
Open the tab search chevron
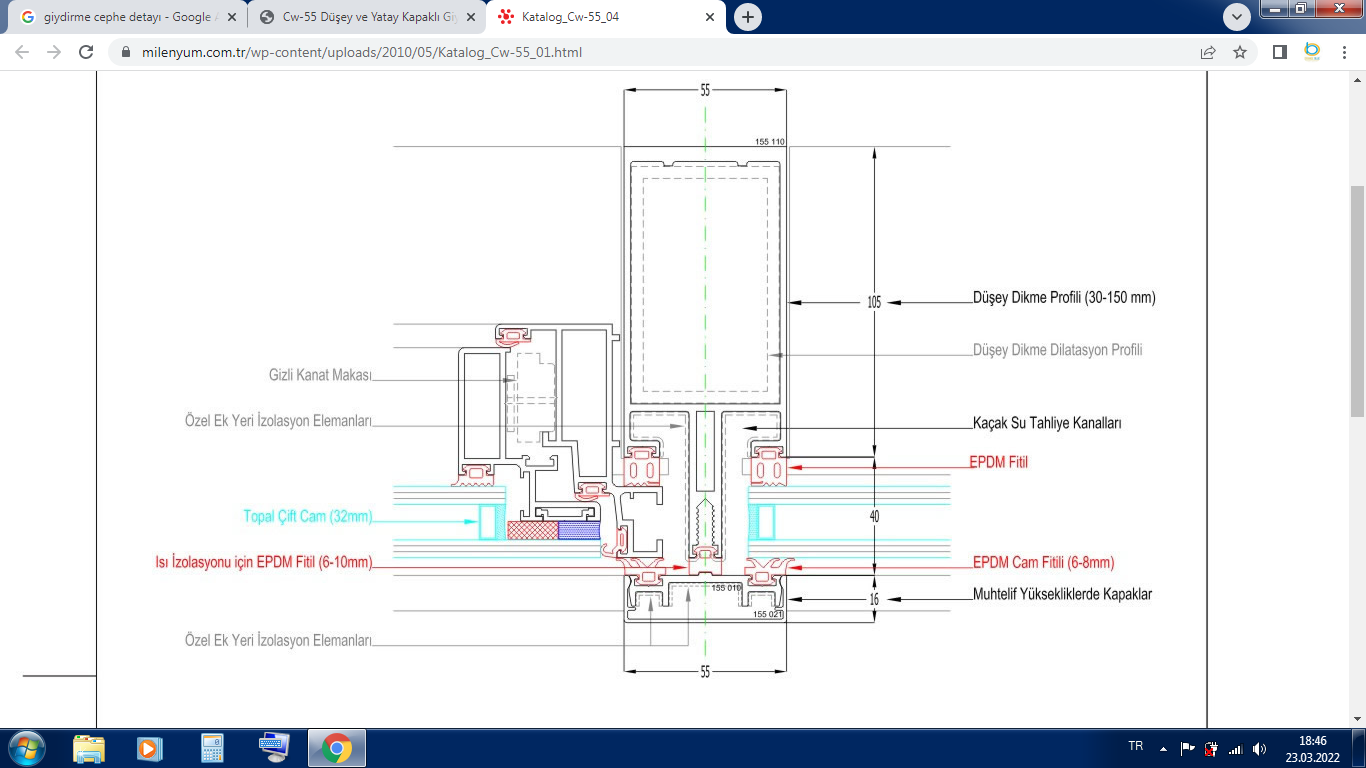(1236, 17)
